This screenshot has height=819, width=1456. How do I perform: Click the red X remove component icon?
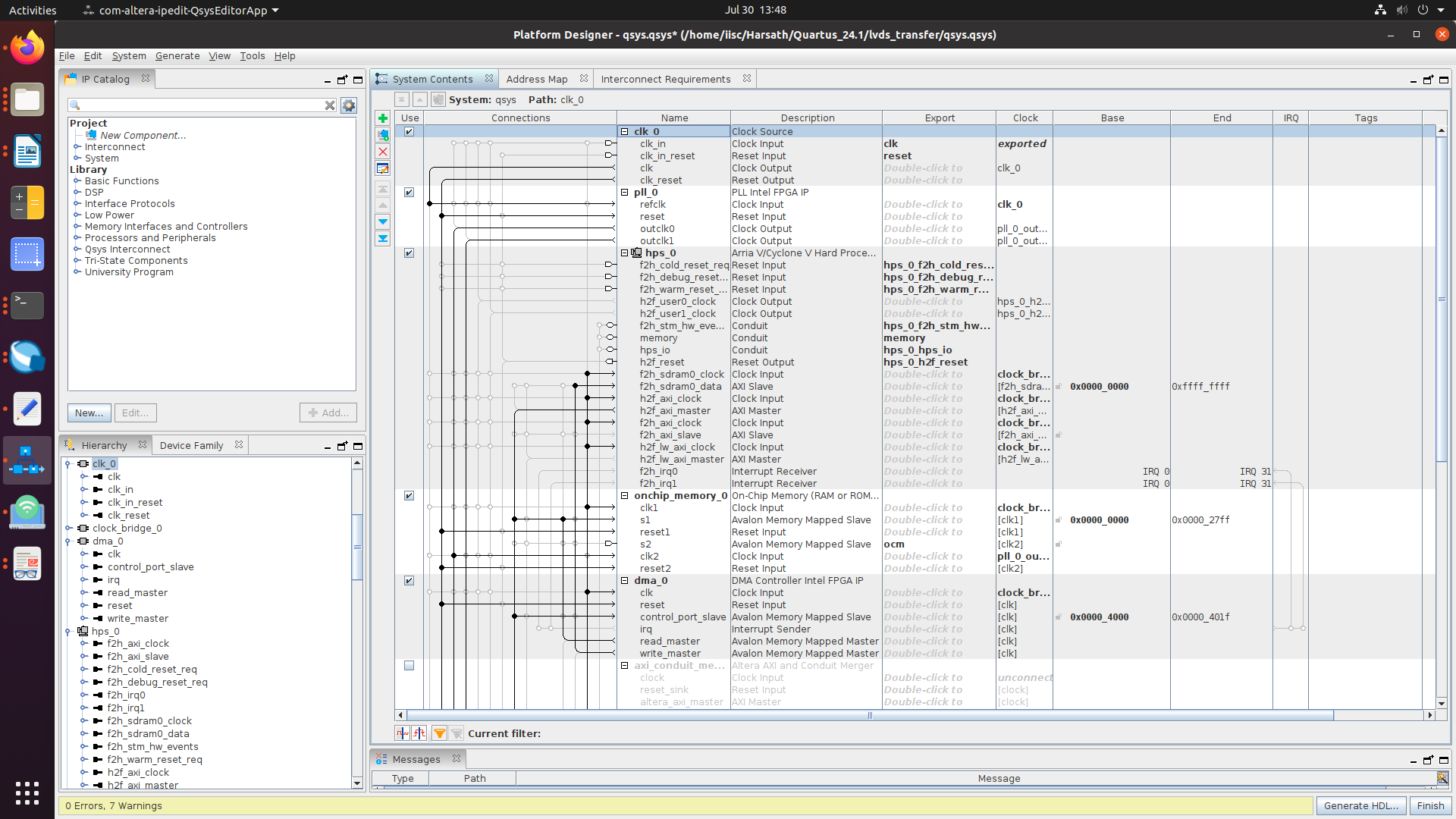pos(383,152)
